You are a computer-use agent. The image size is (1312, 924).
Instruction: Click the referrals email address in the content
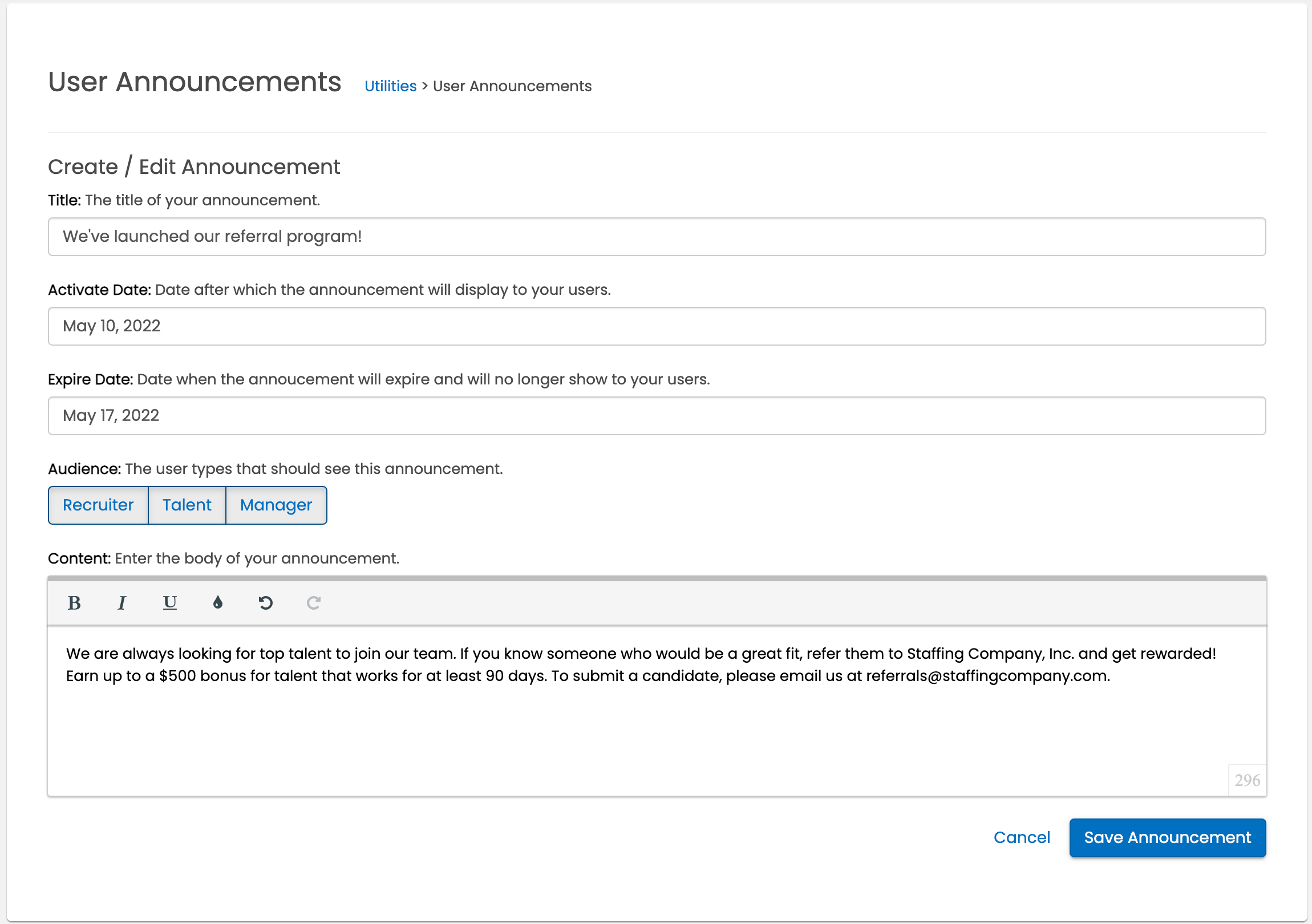pyautogui.click(x=987, y=676)
